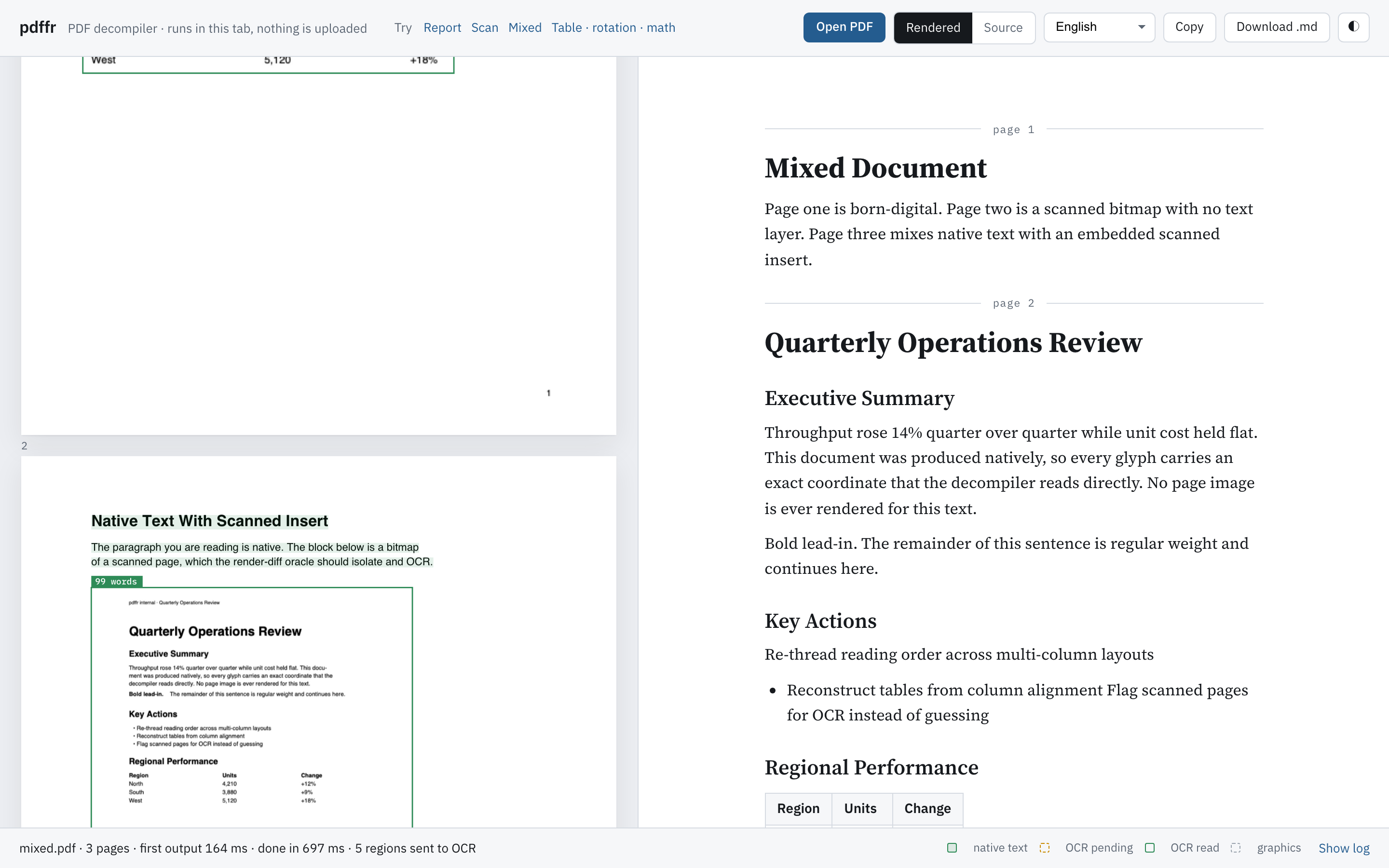Open the Report sample PDF

point(442,27)
